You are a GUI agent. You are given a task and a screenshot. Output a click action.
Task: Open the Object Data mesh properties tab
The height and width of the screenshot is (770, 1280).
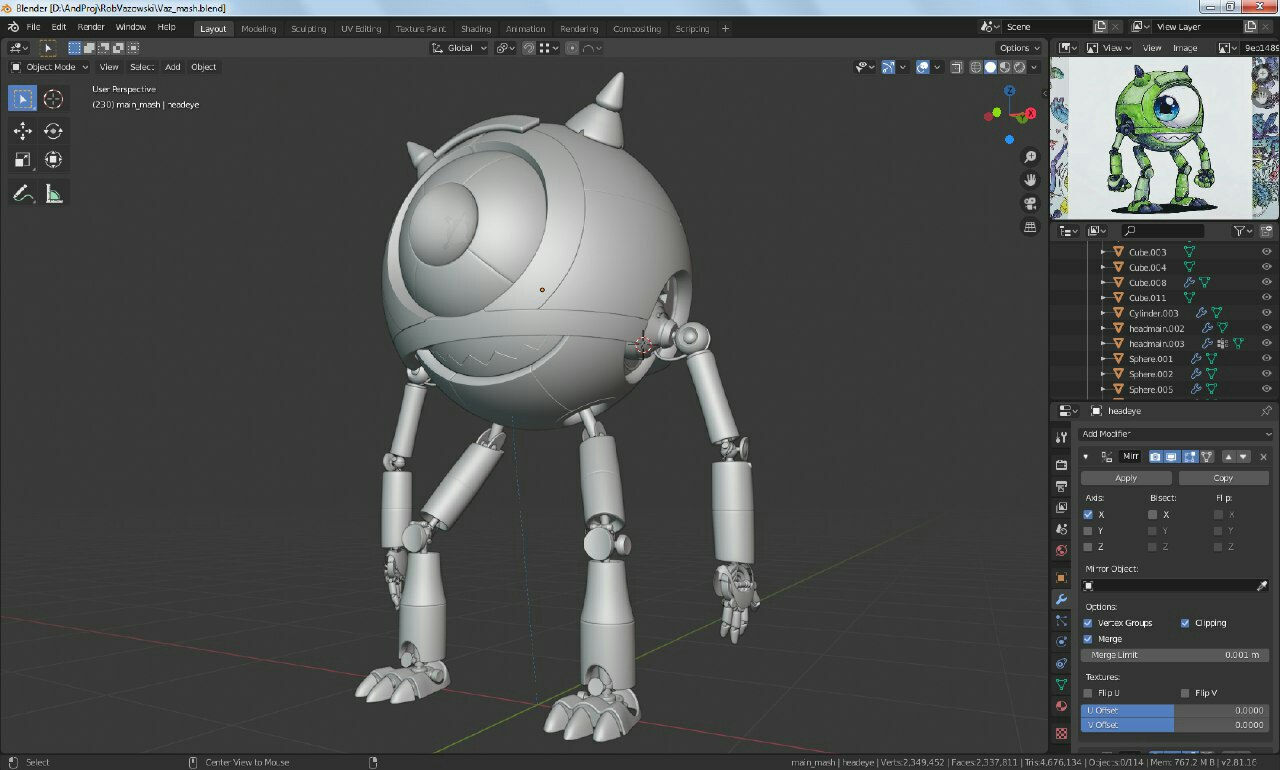(1061, 685)
